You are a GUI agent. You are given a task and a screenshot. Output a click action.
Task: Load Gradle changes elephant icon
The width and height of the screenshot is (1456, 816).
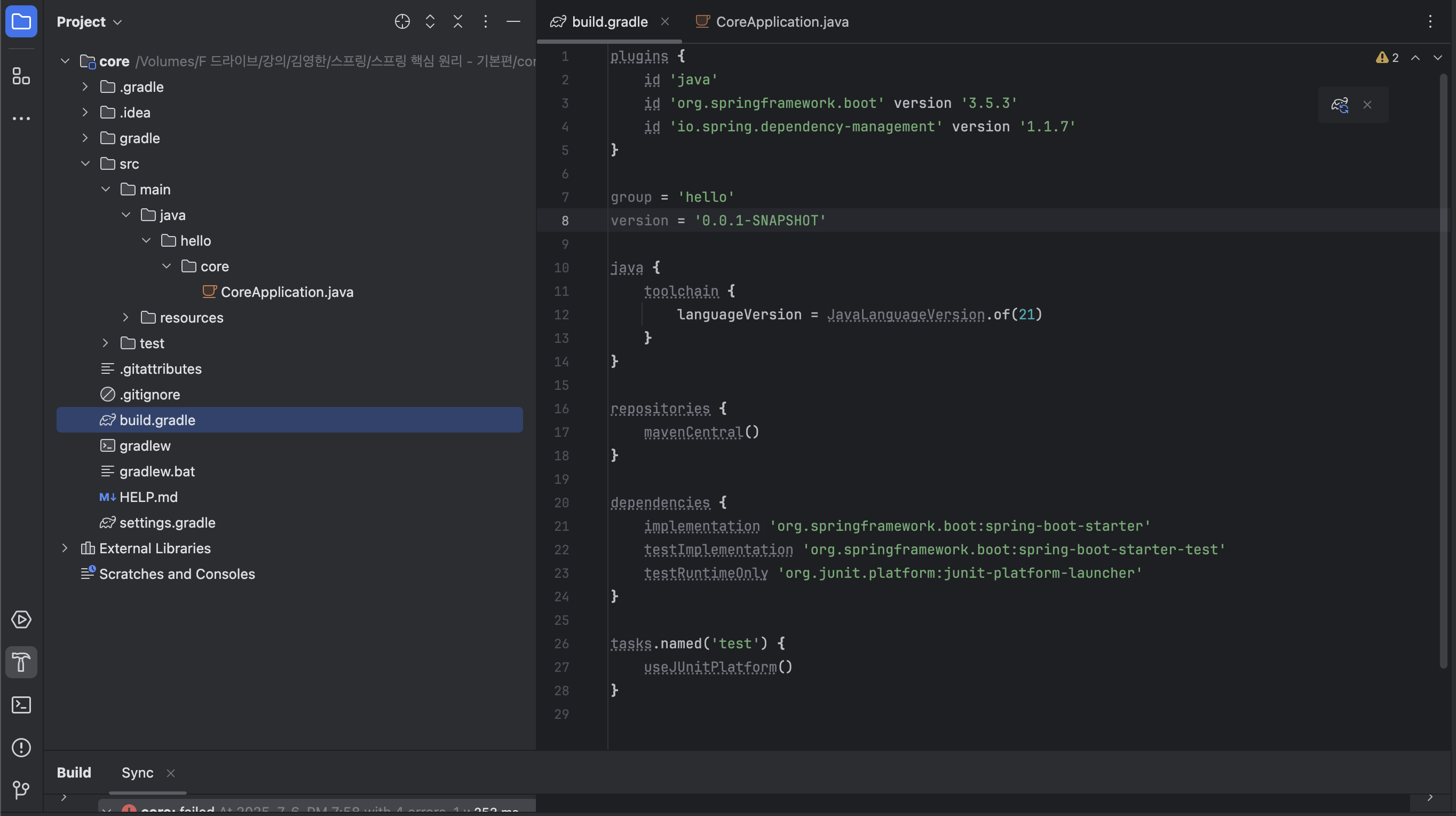pos(1340,105)
